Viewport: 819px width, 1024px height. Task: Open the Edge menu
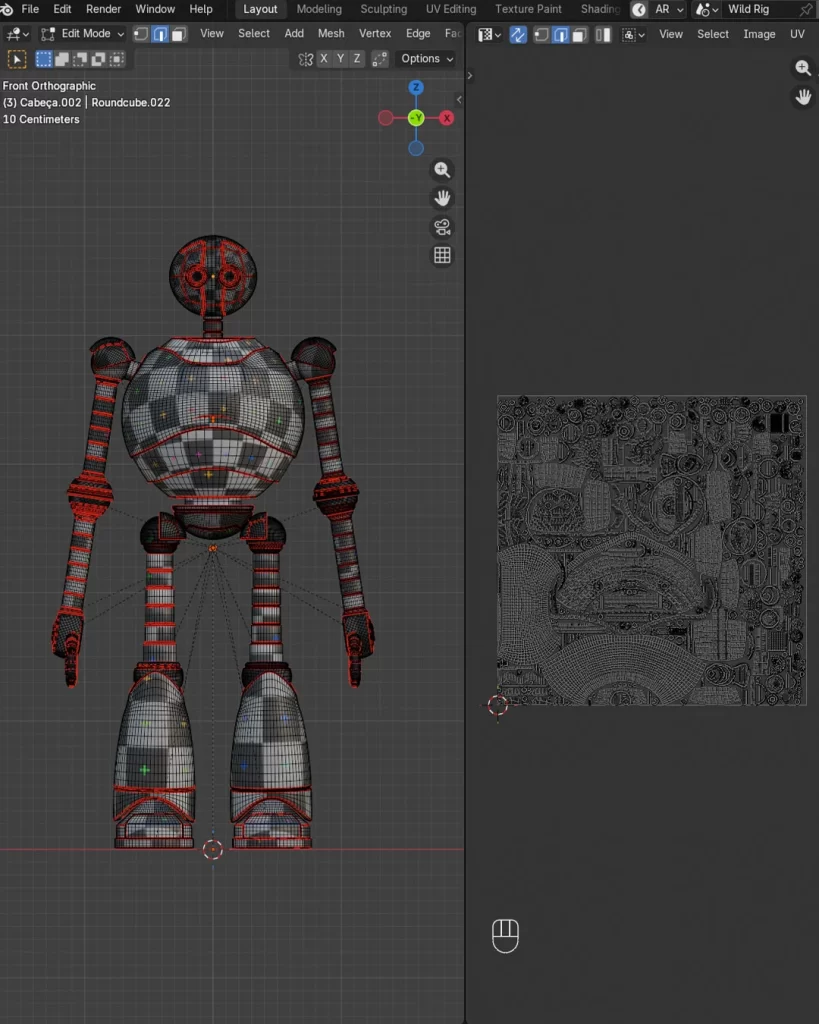(418, 33)
